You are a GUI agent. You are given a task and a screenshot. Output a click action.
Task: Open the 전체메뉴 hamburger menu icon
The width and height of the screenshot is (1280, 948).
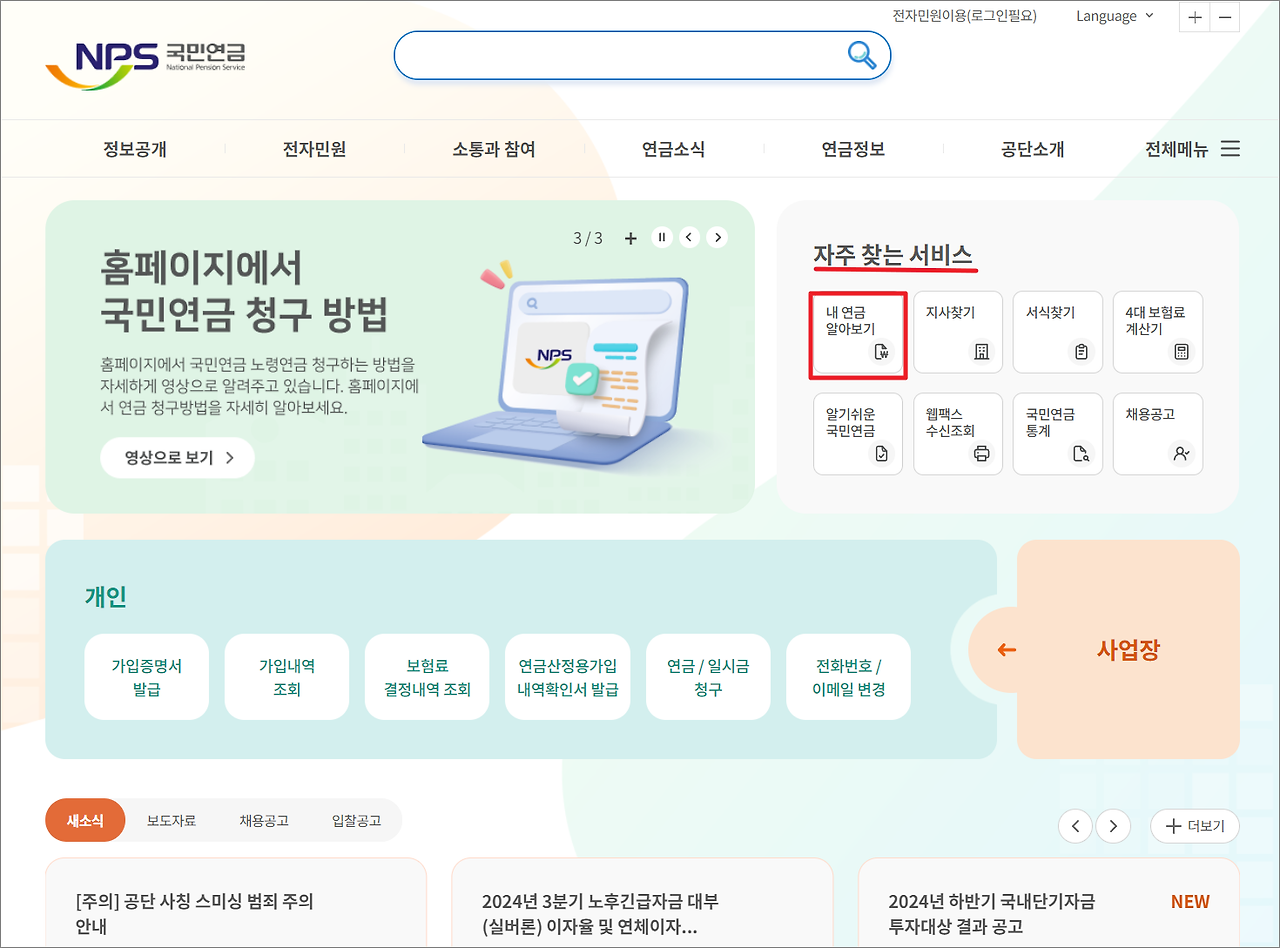(x=1230, y=148)
